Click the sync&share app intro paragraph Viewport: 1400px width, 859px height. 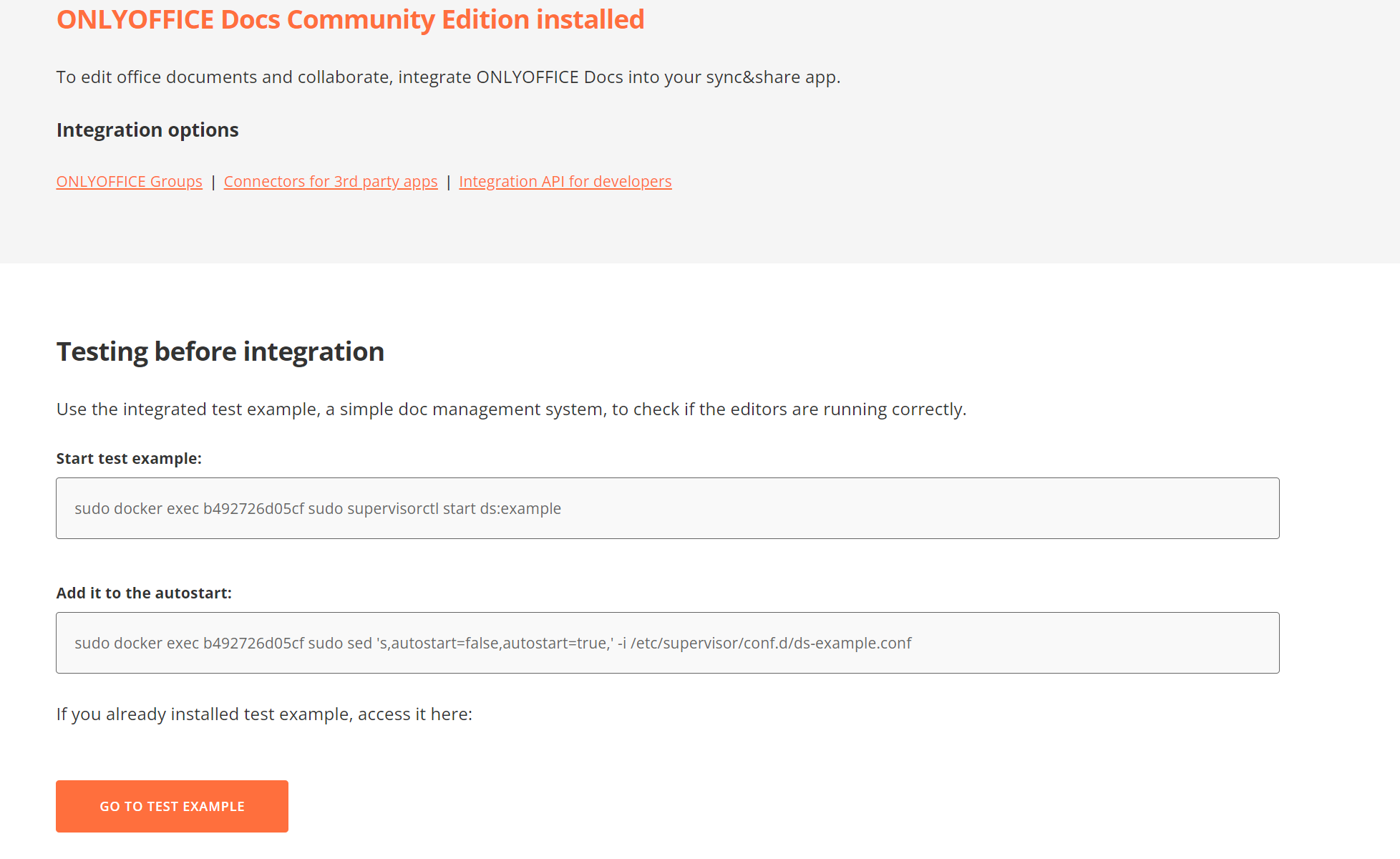[448, 77]
